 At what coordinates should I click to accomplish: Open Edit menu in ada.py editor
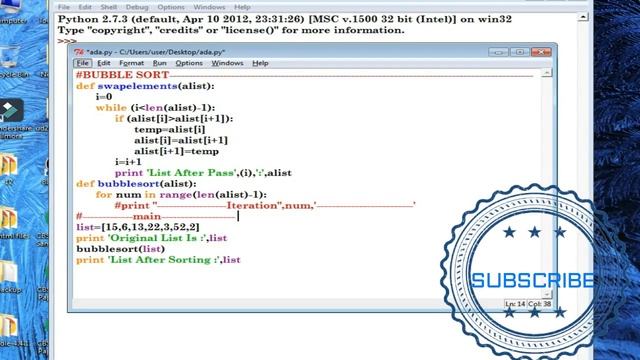coord(104,63)
